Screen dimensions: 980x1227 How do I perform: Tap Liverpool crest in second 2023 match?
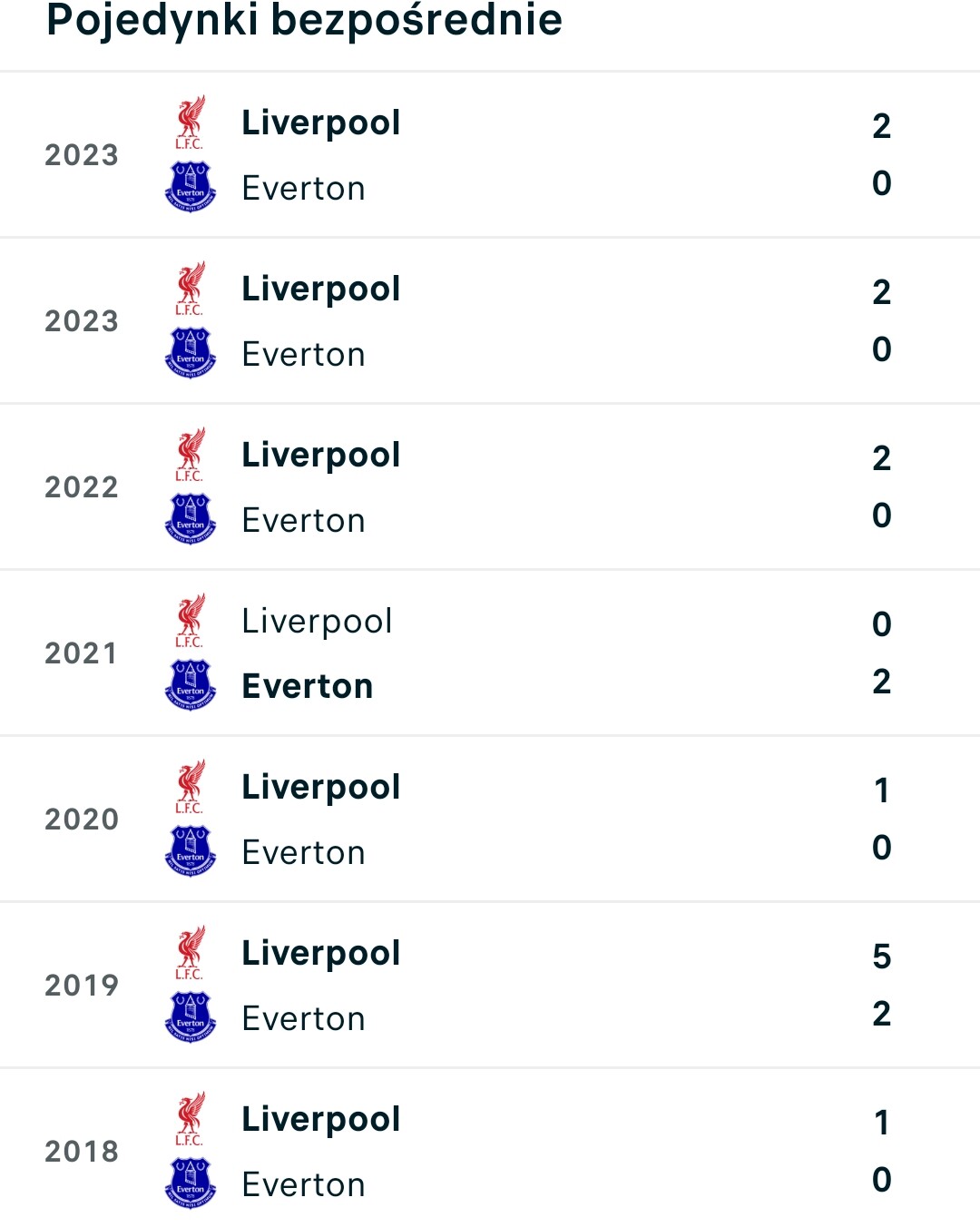191,289
